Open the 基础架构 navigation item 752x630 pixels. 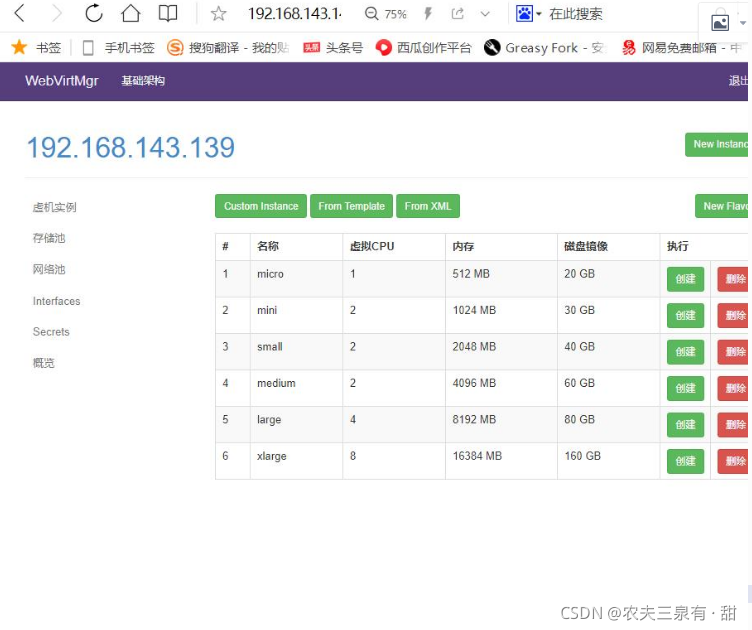pyautogui.click(x=143, y=81)
